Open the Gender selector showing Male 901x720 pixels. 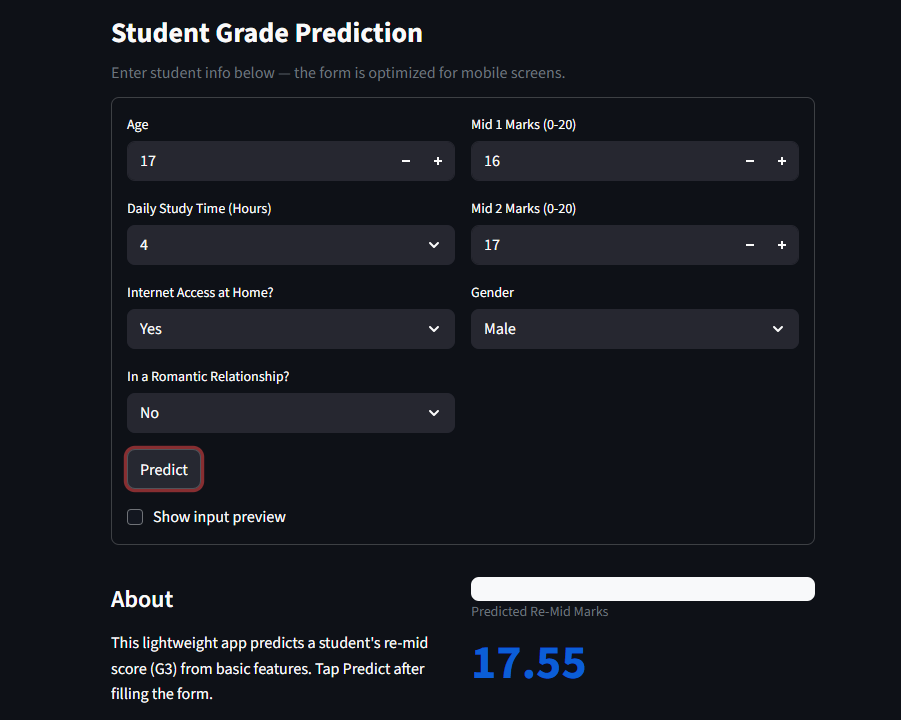(x=620, y=329)
